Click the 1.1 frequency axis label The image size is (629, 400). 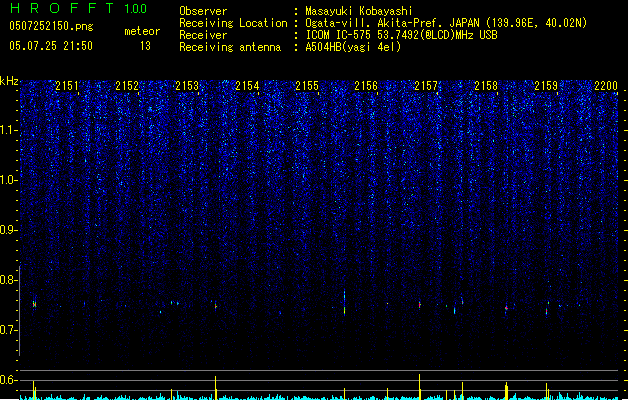pos(9,130)
